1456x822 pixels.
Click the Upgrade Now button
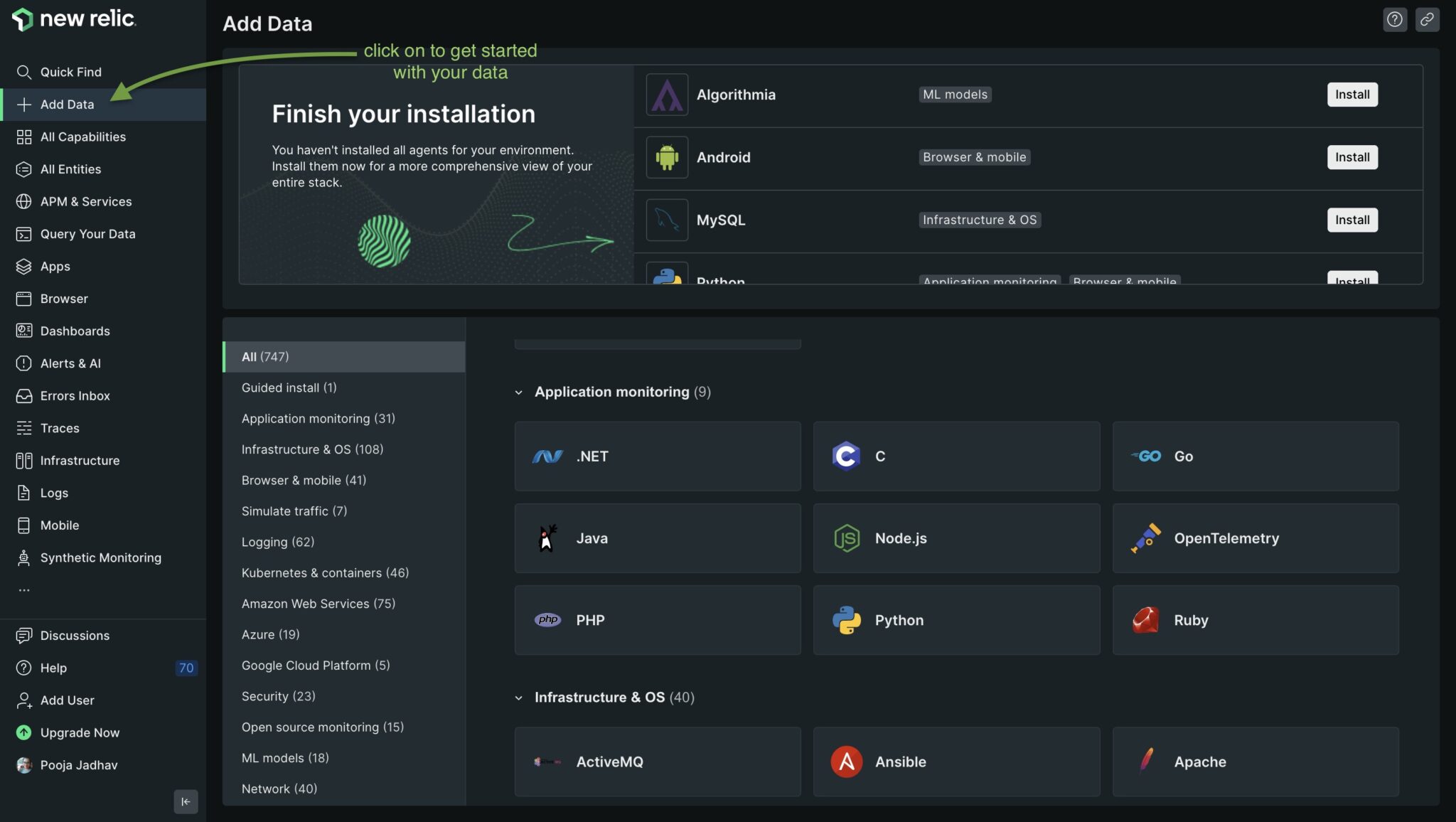(x=79, y=732)
